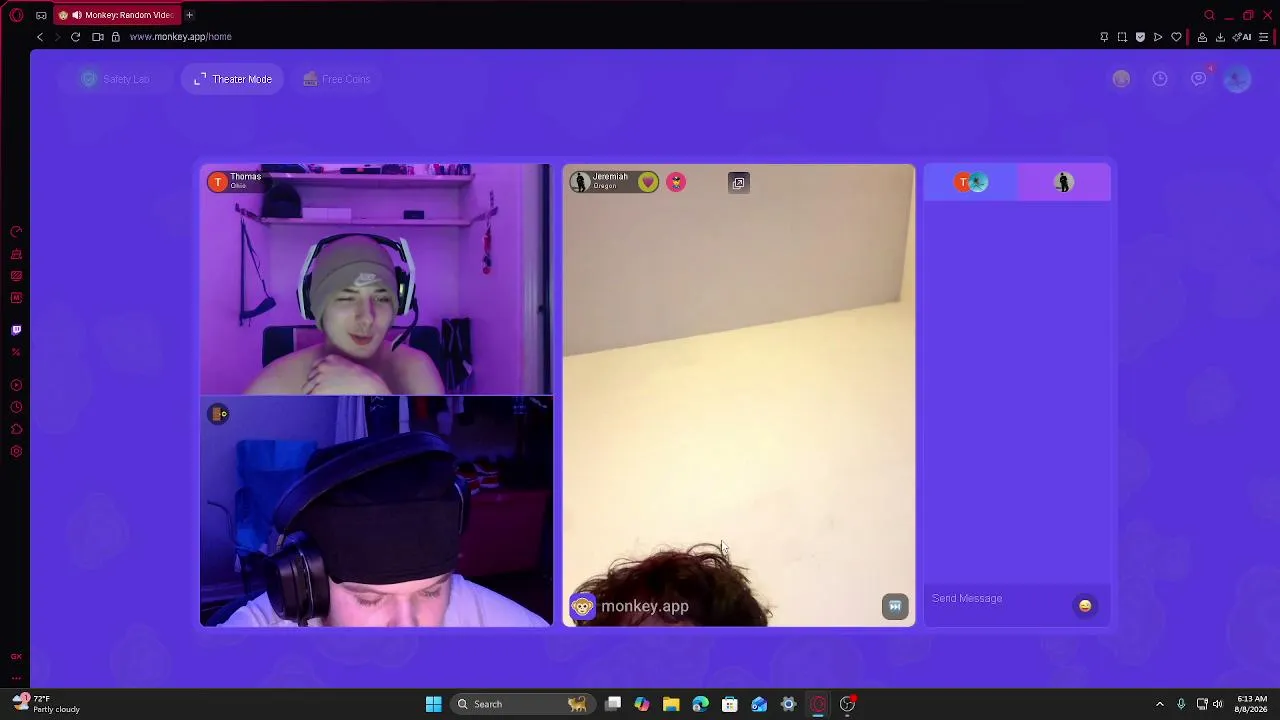Open camera permission icon in address bar
The height and width of the screenshot is (720, 1280).
point(98,37)
